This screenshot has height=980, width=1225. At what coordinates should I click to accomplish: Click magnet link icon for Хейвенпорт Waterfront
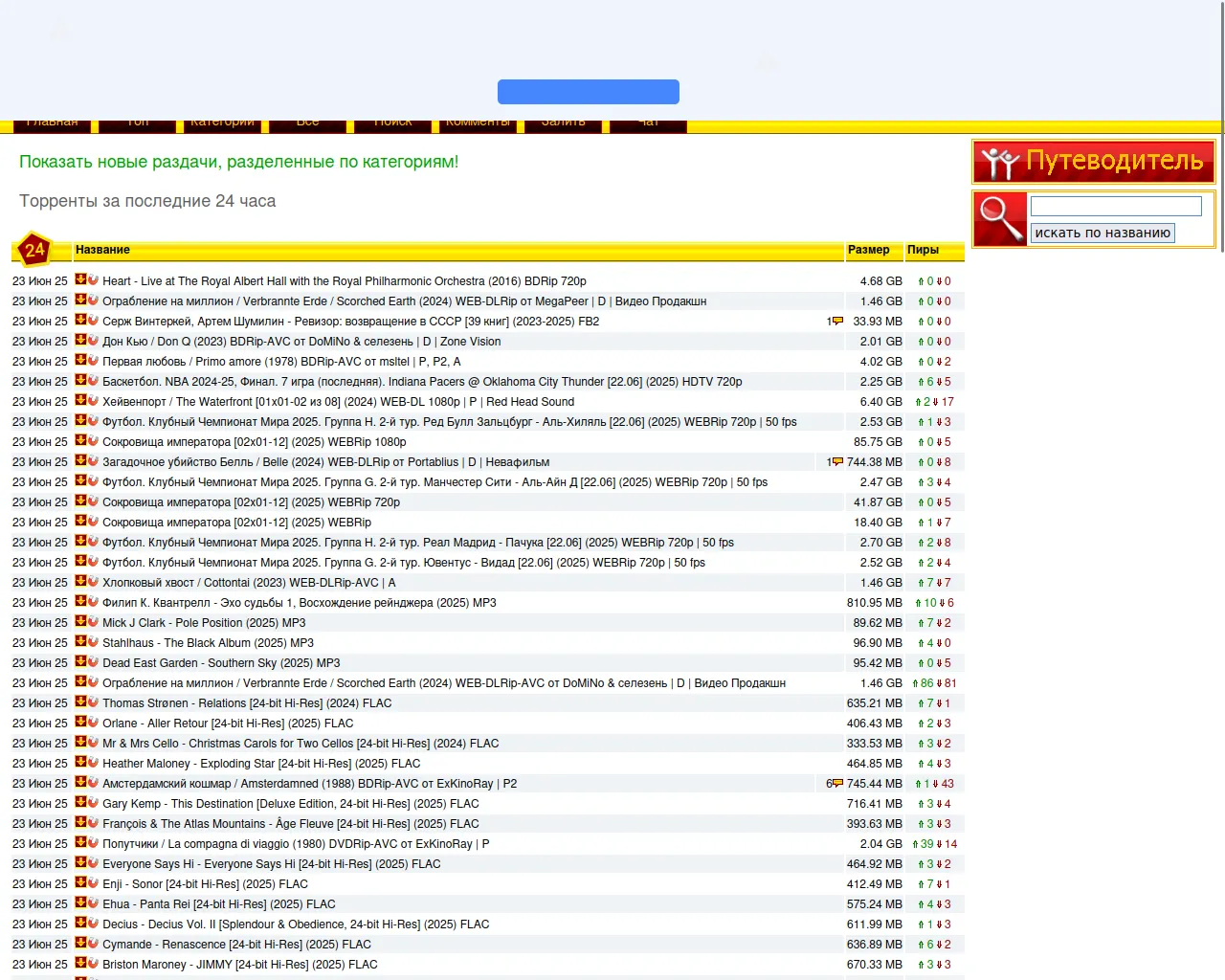coord(93,401)
